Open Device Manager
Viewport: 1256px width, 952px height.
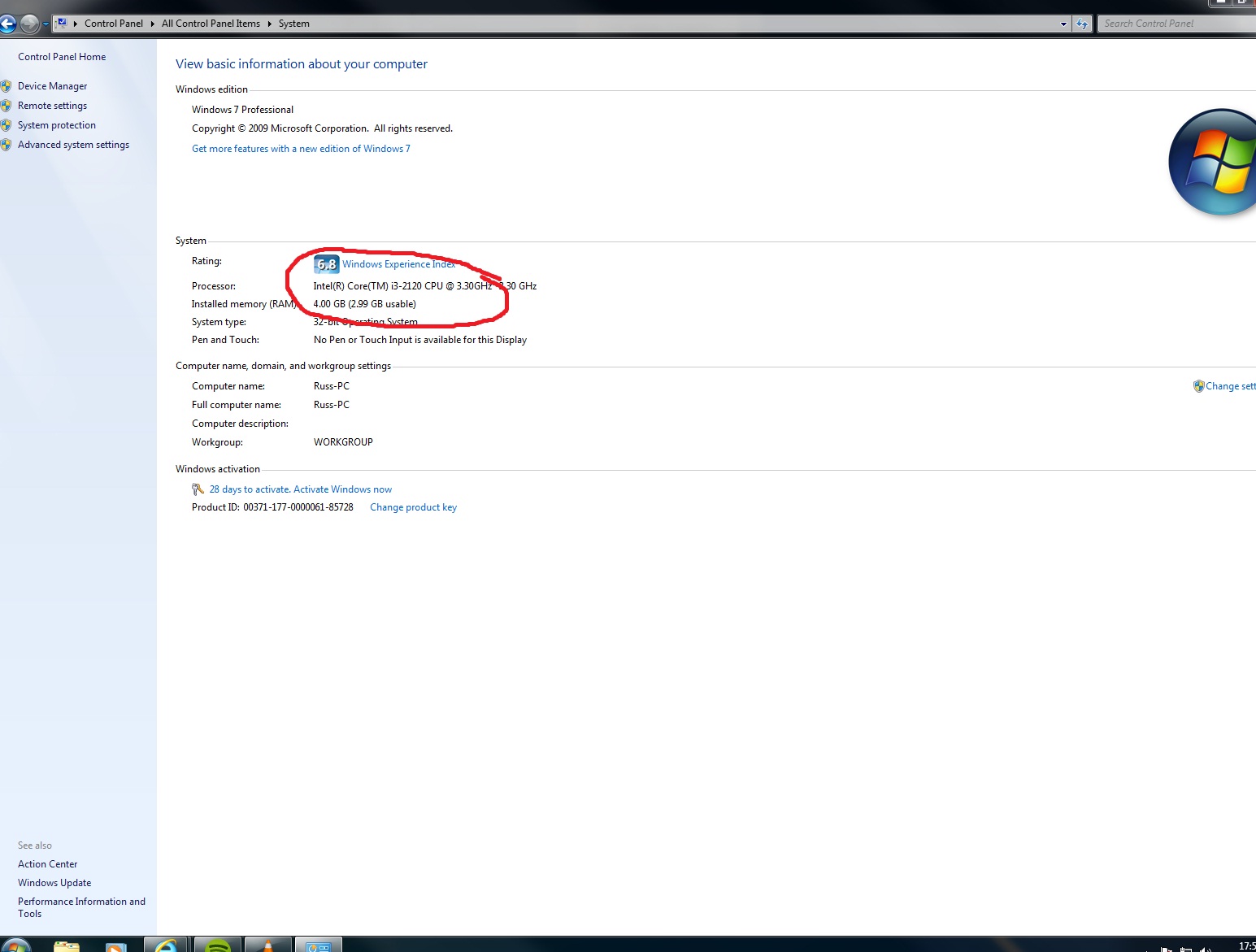tap(52, 86)
